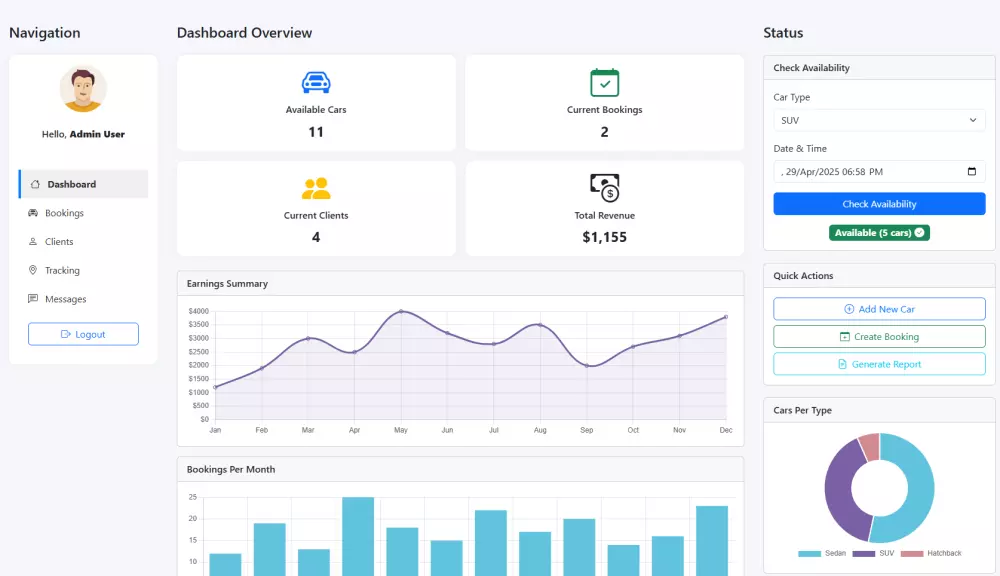Click the green calendar icon on Current Bookings
Image resolution: width=1000 pixels, height=576 pixels.
click(x=605, y=82)
